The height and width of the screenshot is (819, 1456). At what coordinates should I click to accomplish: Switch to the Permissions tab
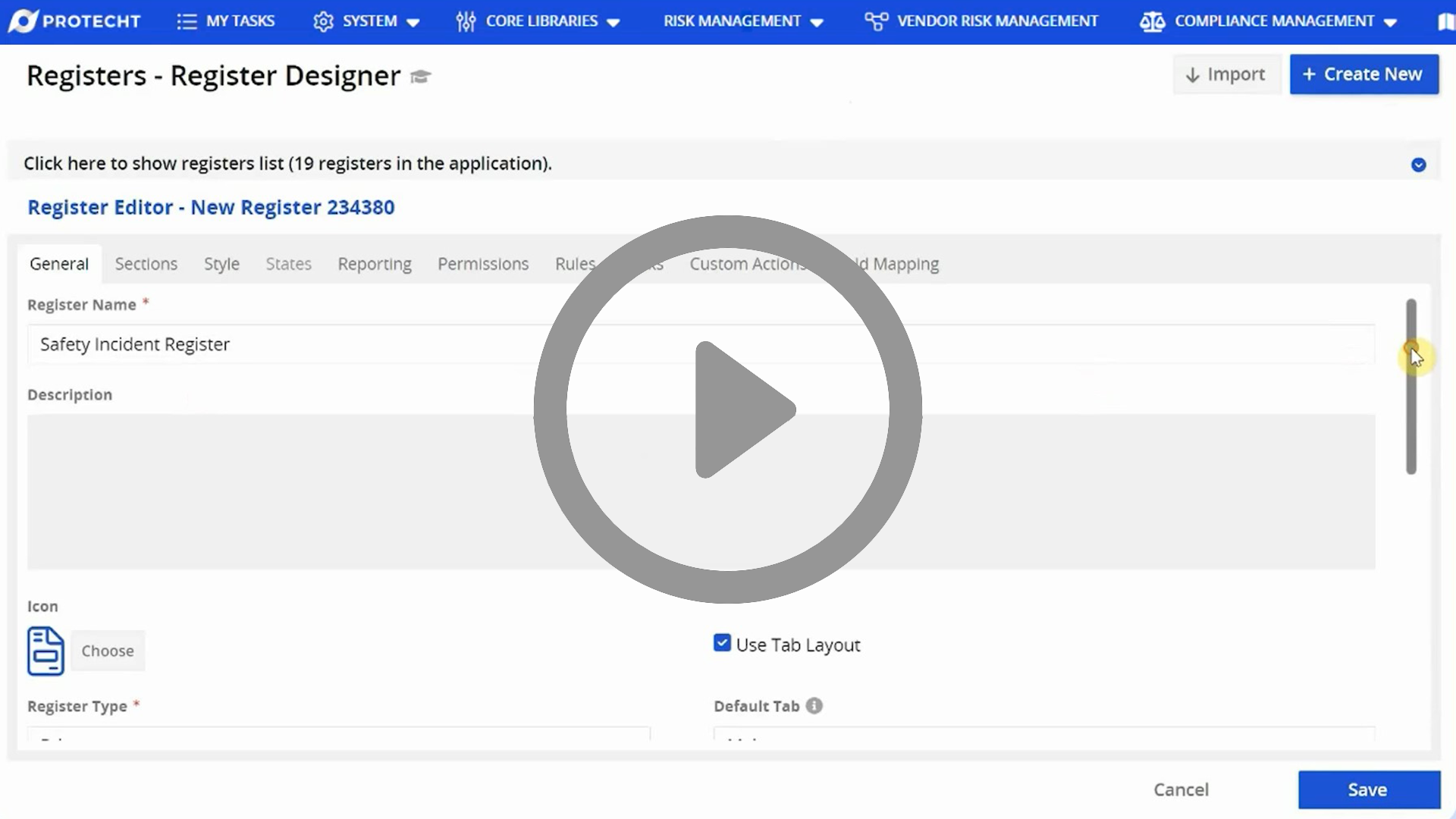click(x=482, y=264)
